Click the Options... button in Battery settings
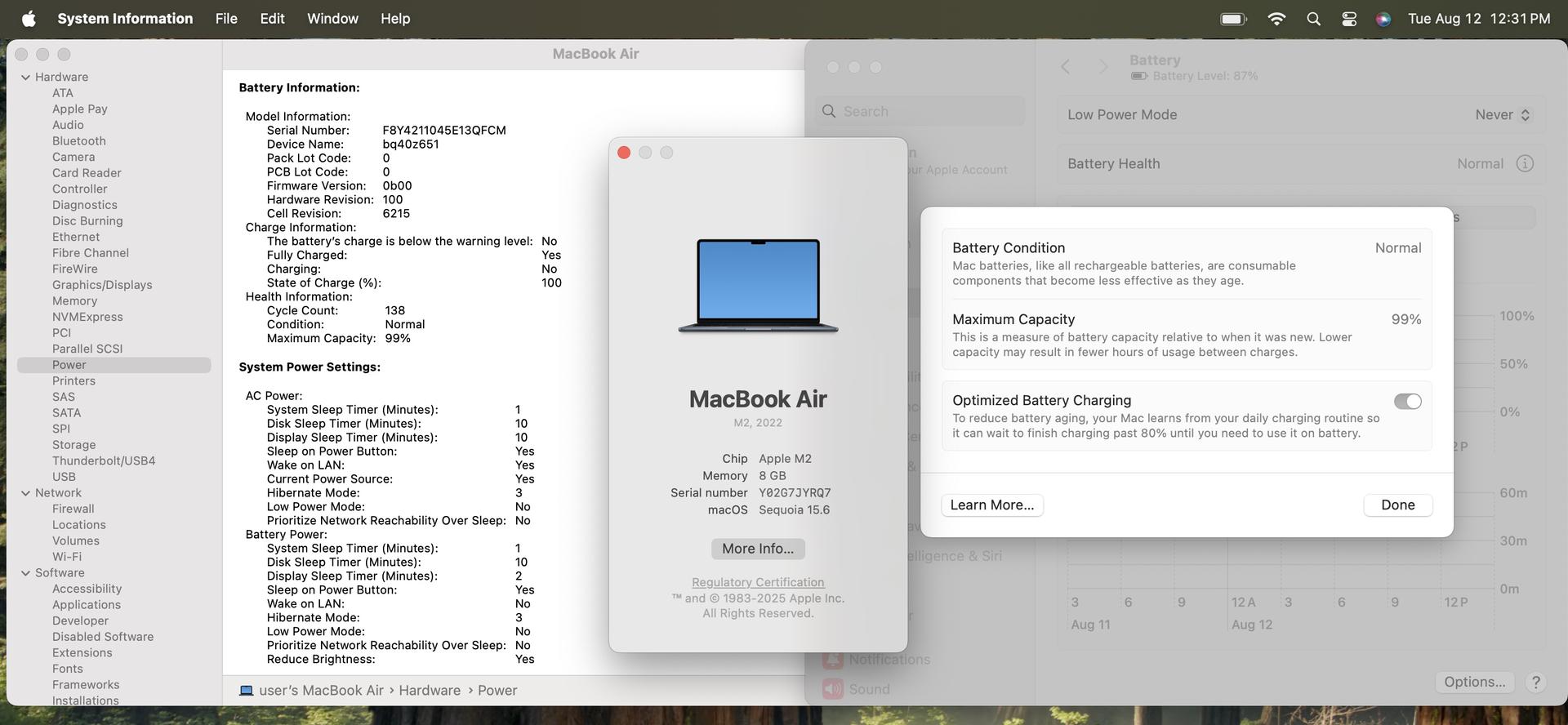The width and height of the screenshot is (1568, 725). (x=1474, y=682)
